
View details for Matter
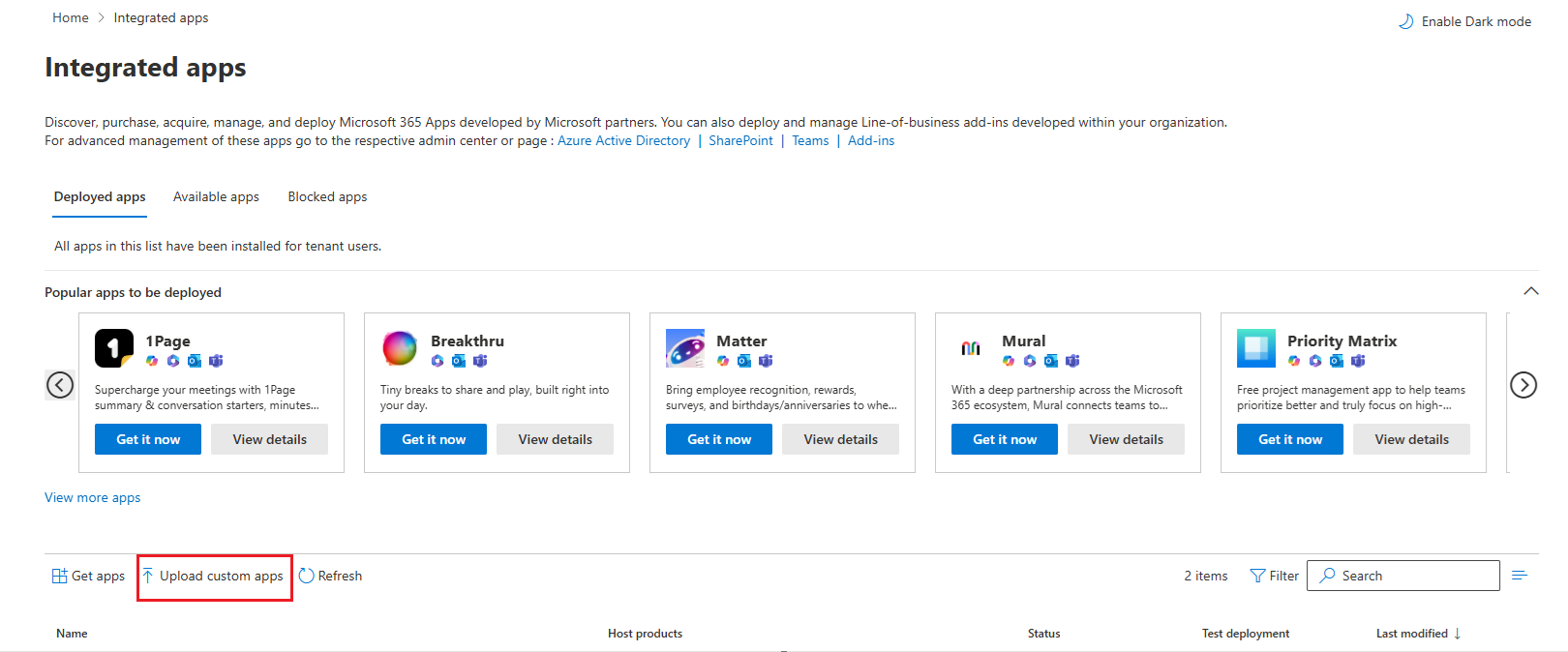click(841, 439)
